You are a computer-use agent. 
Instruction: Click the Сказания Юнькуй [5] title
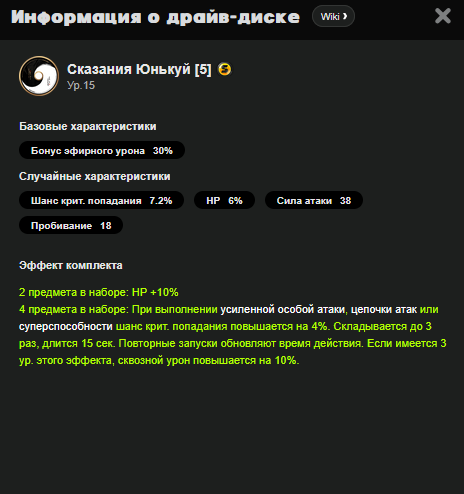[139, 69]
